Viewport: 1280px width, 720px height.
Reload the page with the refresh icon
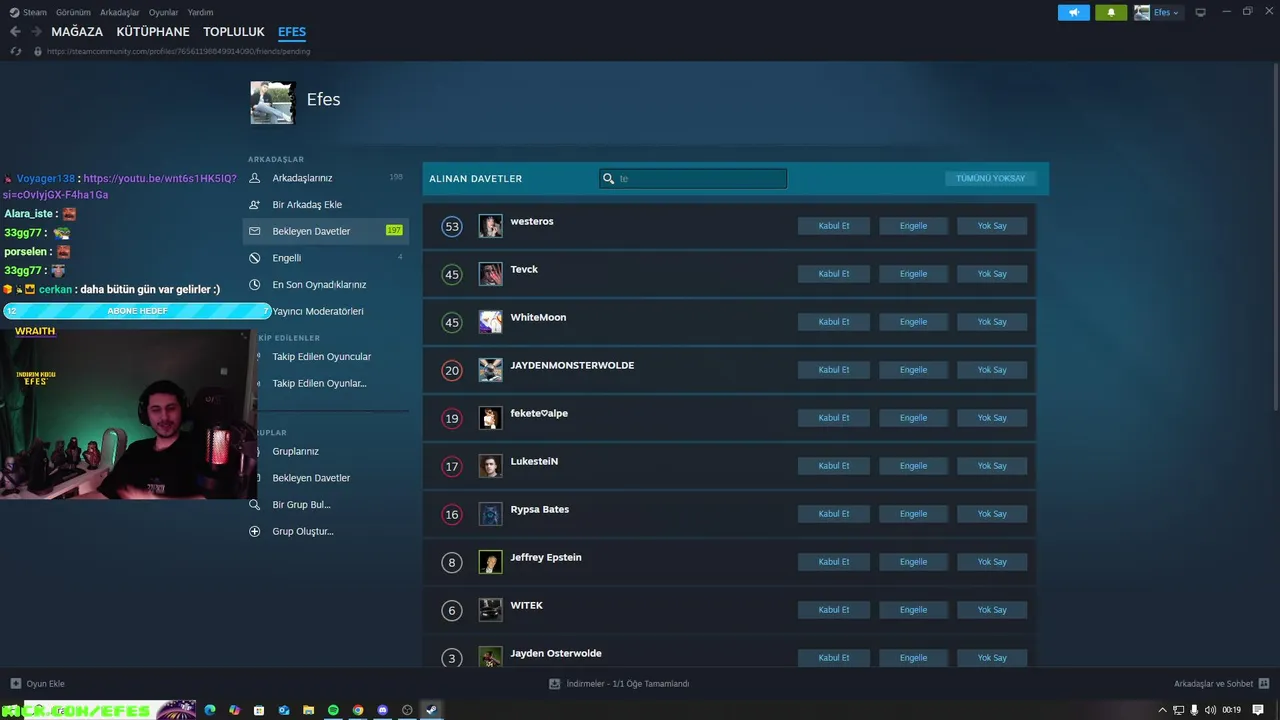15,51
